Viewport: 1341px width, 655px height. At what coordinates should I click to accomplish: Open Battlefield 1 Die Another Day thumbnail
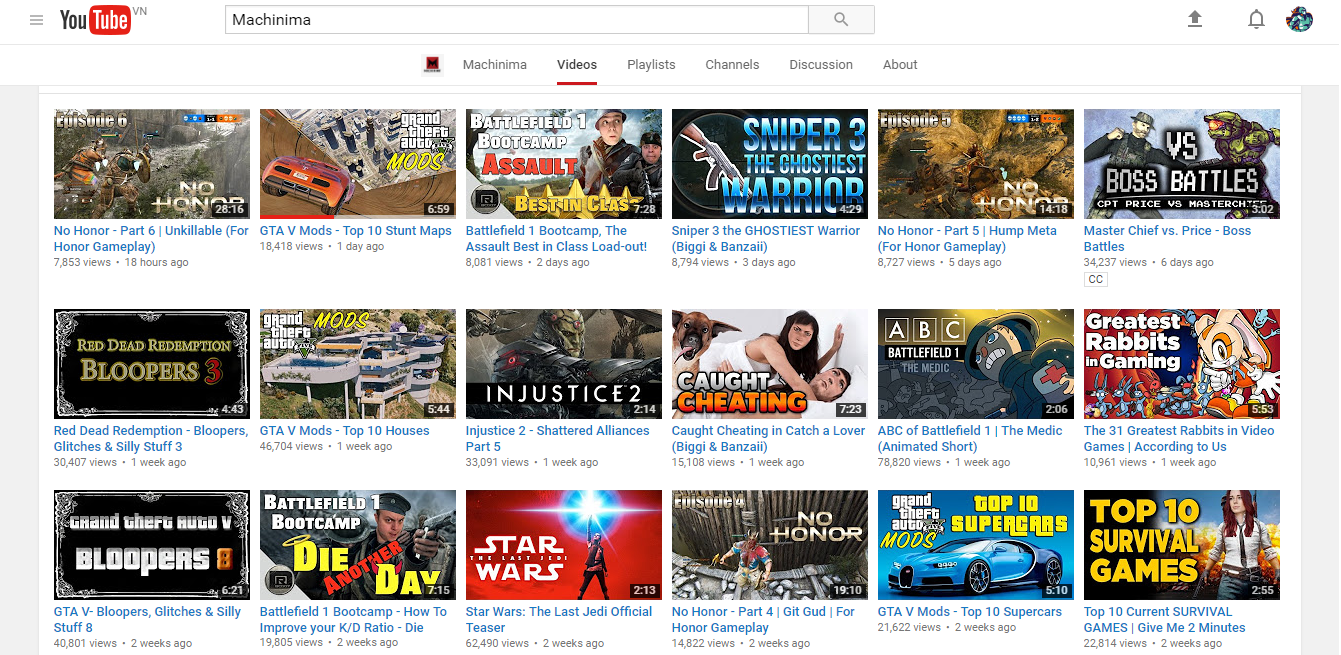[x=358, y=545]
